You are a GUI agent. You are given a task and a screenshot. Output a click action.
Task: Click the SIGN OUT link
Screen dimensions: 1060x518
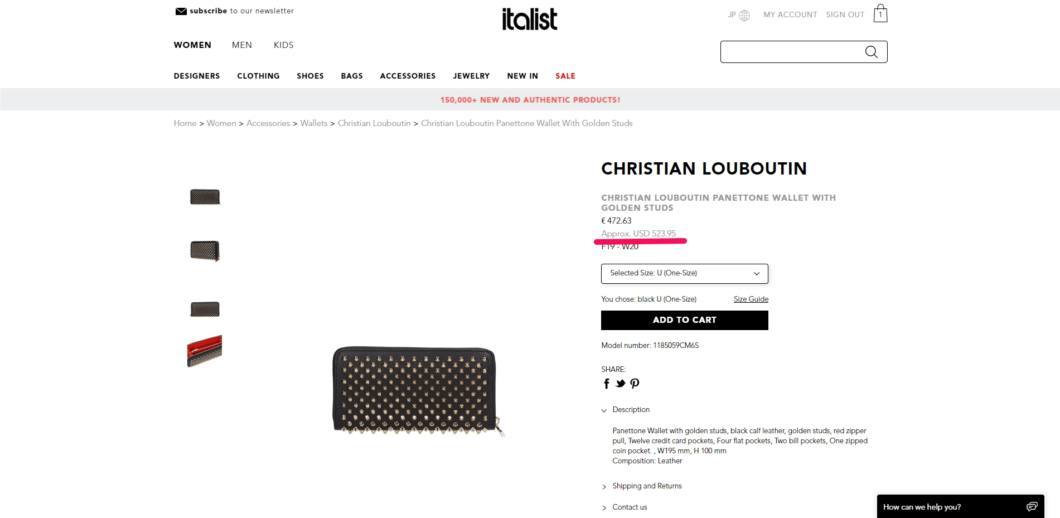tap(845, 15)
